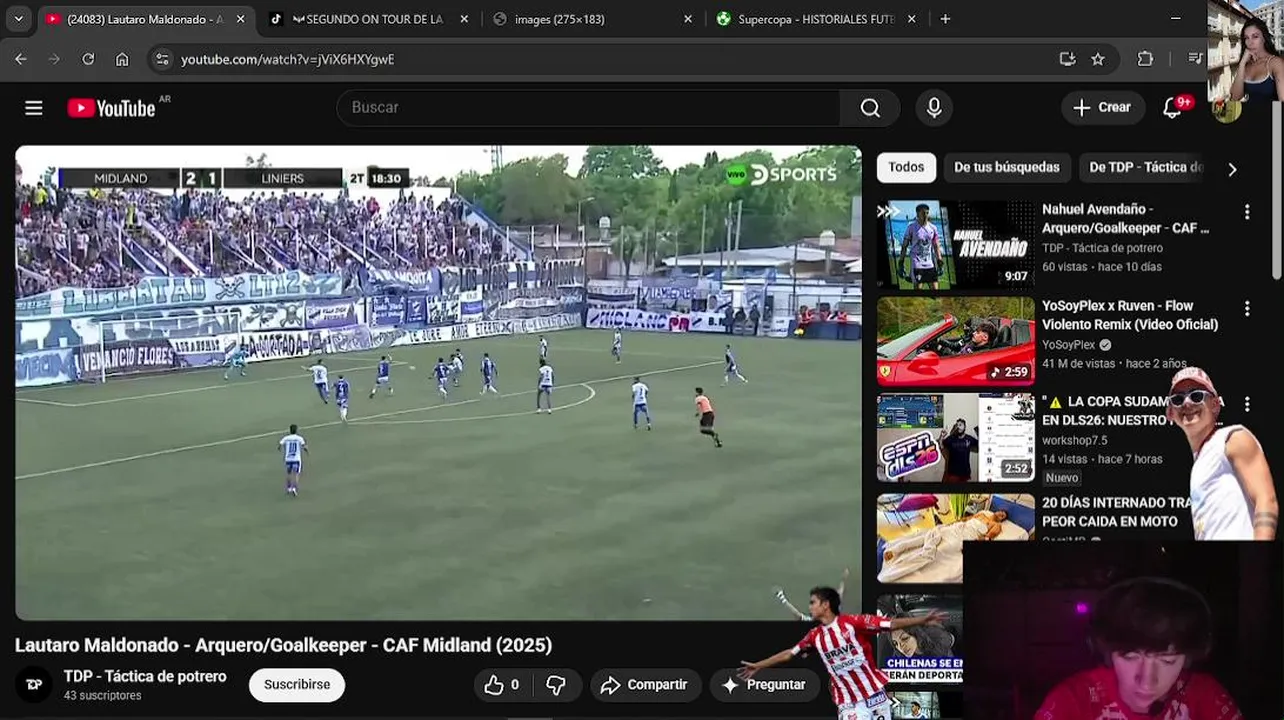Open browser home page icon
1284x720 pixels.
pyautogui.click(x=122, y=59)
